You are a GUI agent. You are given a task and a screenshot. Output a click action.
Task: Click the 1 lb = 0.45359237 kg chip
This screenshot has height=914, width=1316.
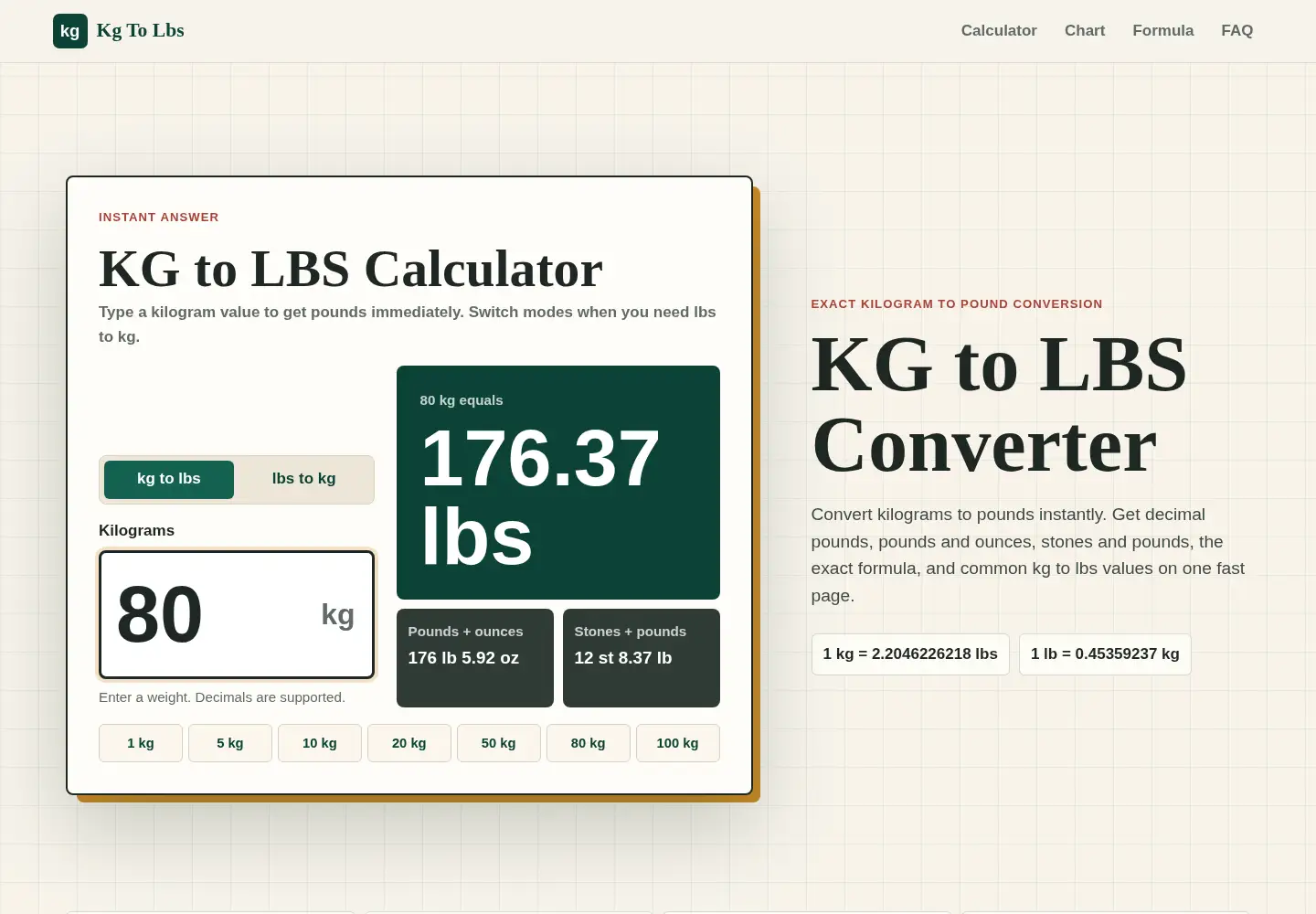pyautogui.click(x=1105, y=654)
